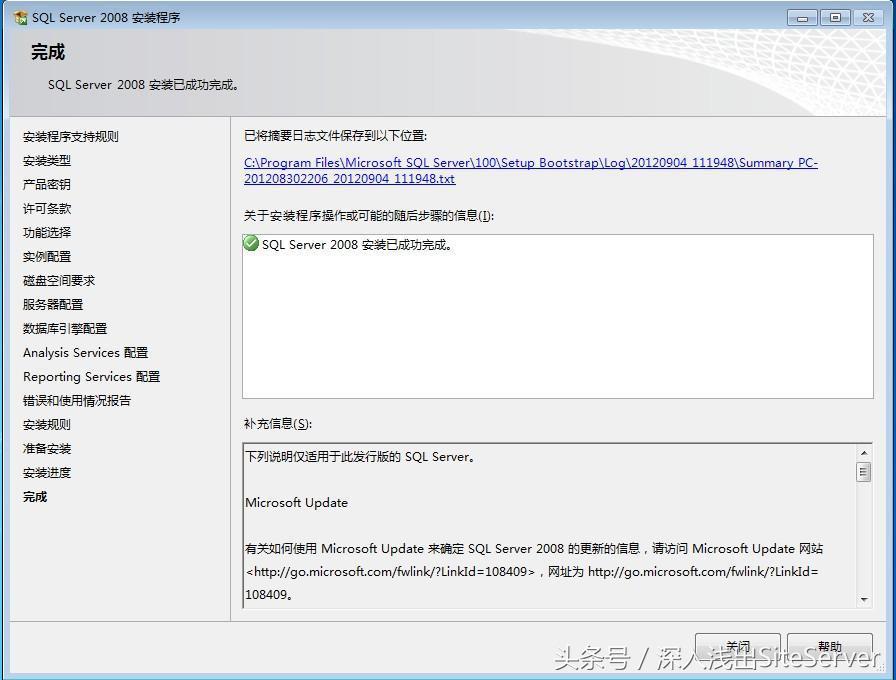896x680 pixels.
Task: Select 准备安装 in the step list
Action: point(47,449)
